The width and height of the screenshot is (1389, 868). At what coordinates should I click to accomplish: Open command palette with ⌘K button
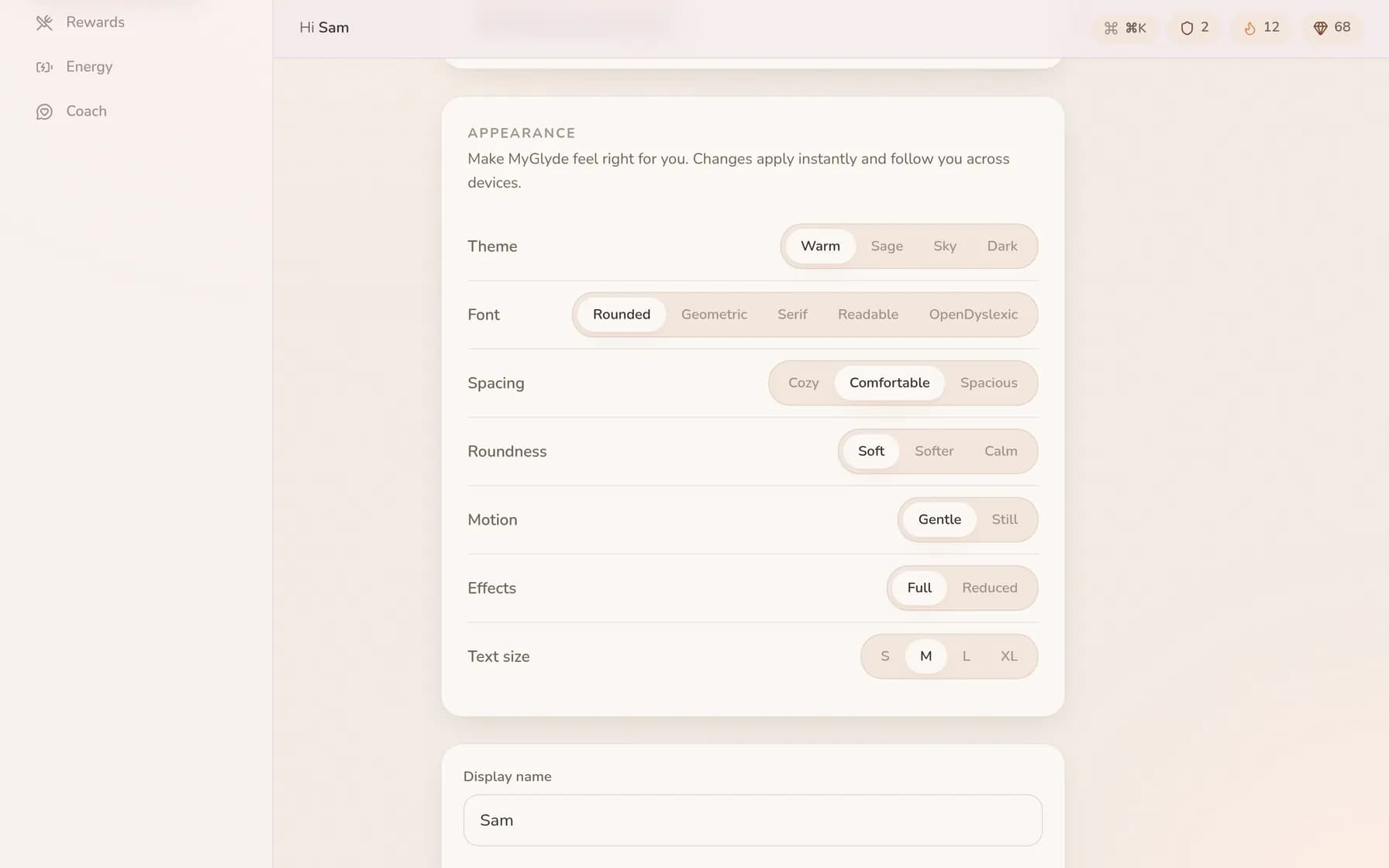tap(1125, 28)
